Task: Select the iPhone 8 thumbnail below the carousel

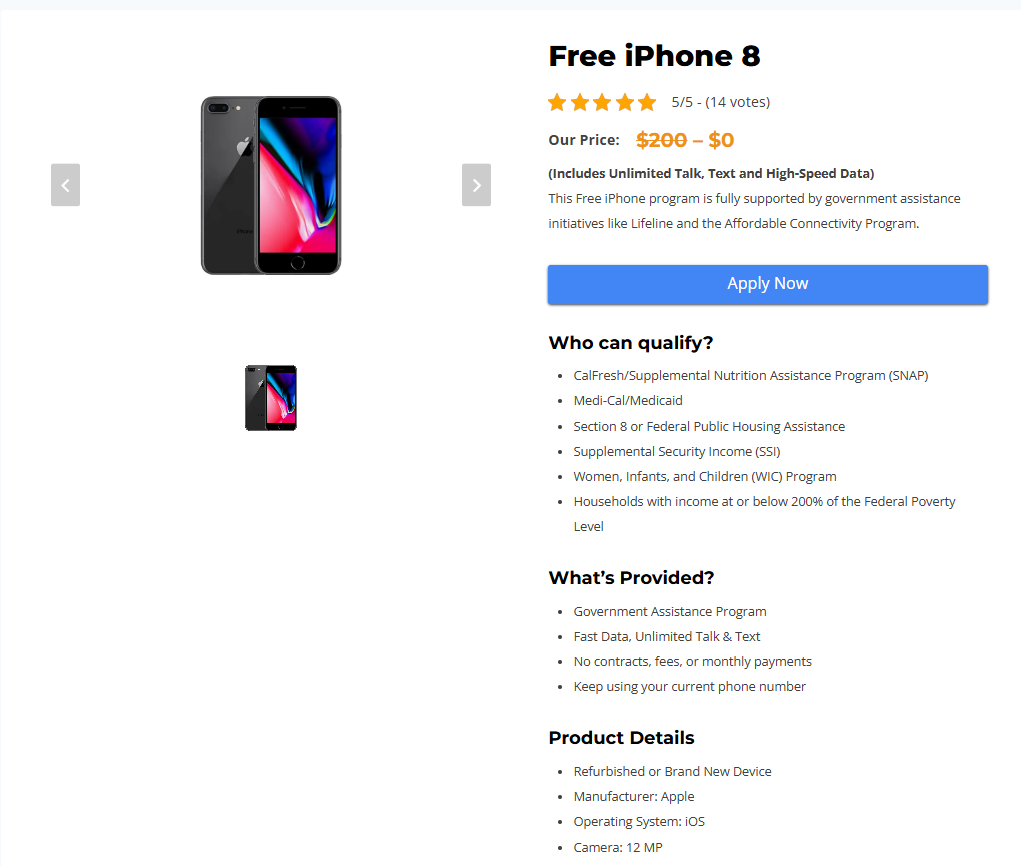Action: (x=270, y=397)
